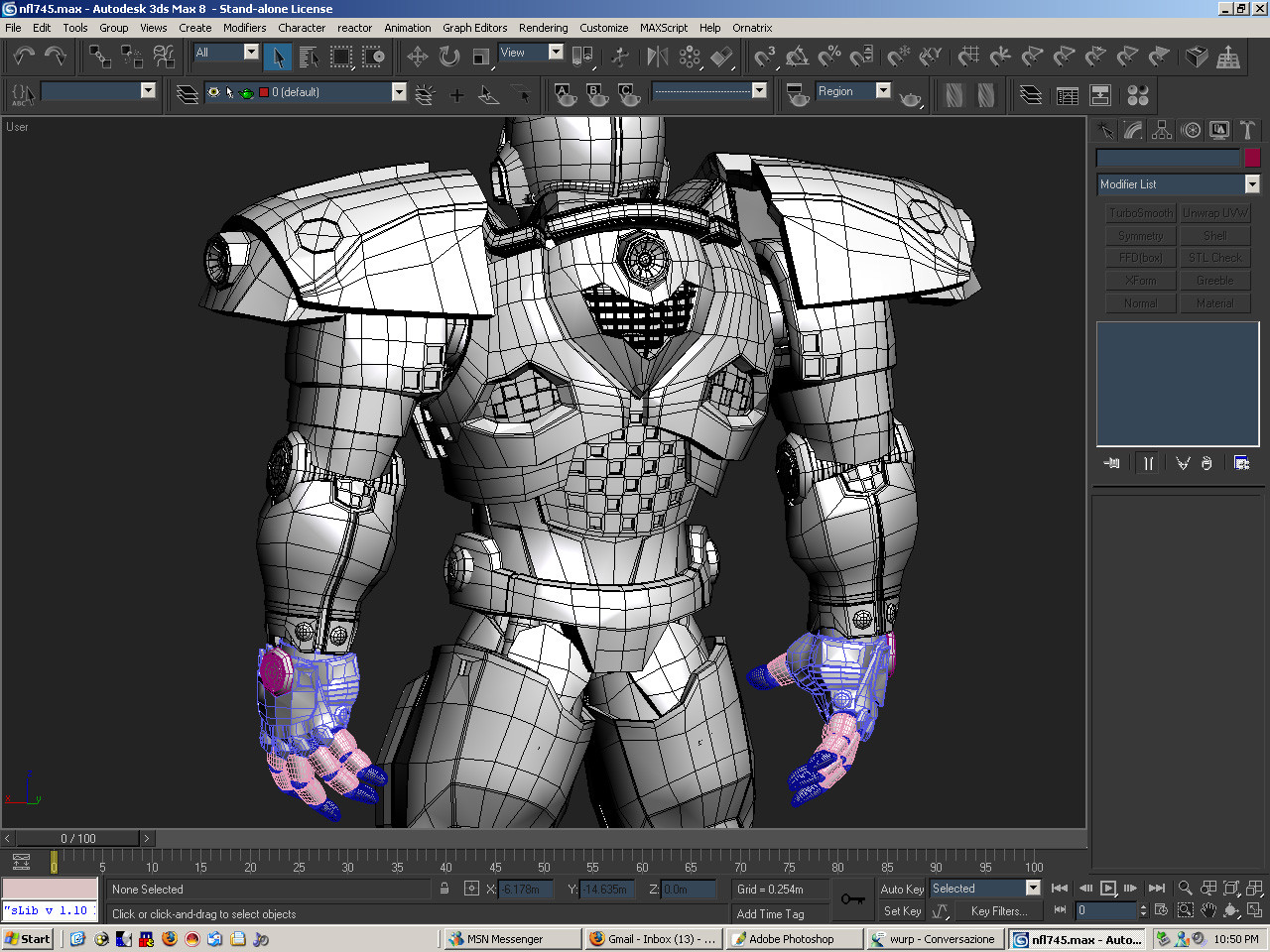
Task: Open the Ornatrix menu
Action: [x=752, y=28]
